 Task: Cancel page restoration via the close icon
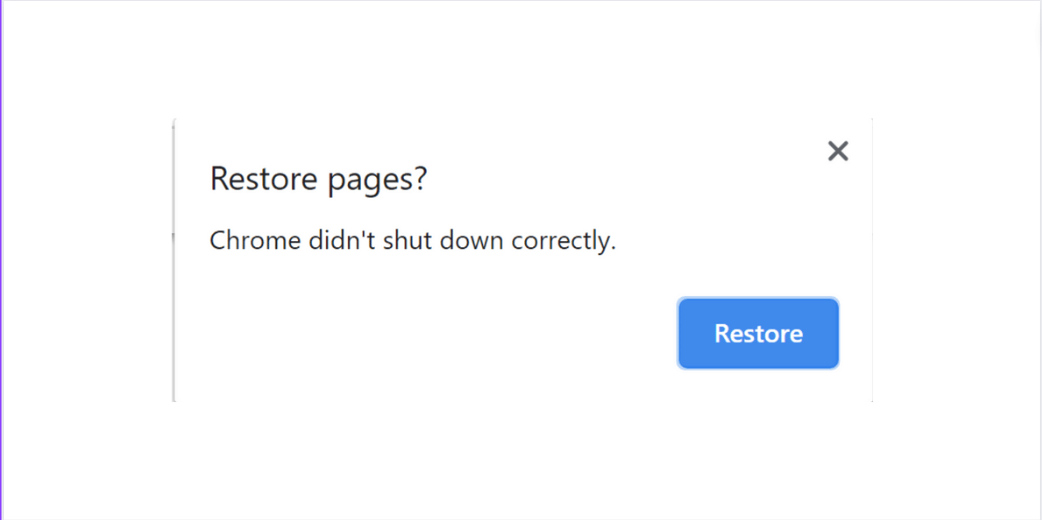click(838, 151)
